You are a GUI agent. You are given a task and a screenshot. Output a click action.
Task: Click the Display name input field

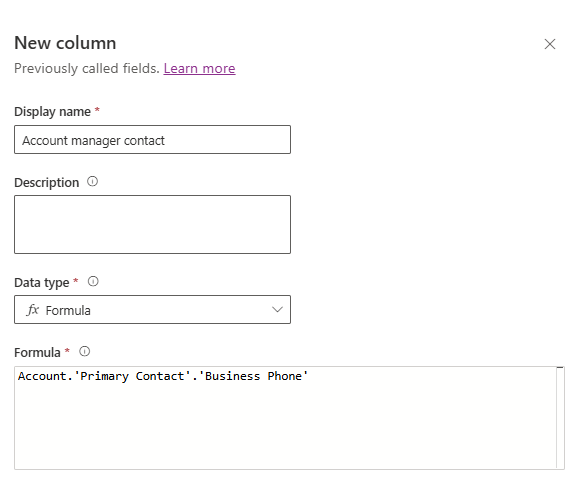point(152,140)
